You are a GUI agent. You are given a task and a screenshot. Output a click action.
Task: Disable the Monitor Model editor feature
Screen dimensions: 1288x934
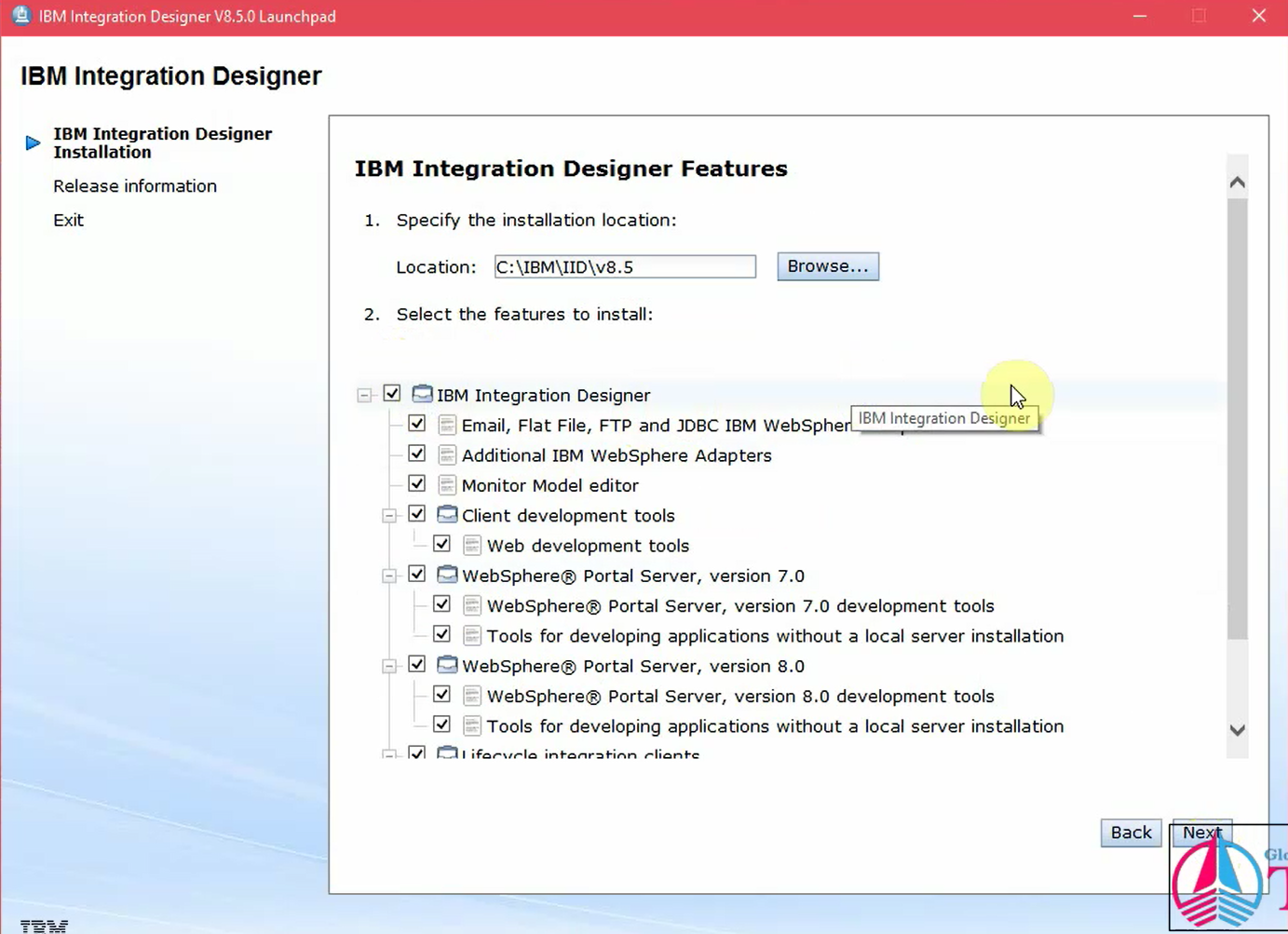(416, 483)
